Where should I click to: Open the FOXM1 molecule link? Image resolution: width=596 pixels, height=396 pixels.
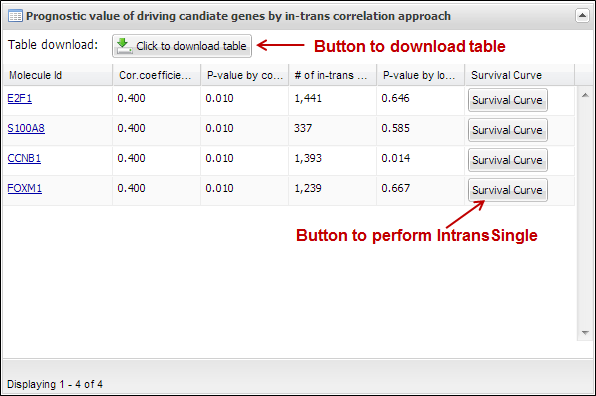click(x=25, y=188)
